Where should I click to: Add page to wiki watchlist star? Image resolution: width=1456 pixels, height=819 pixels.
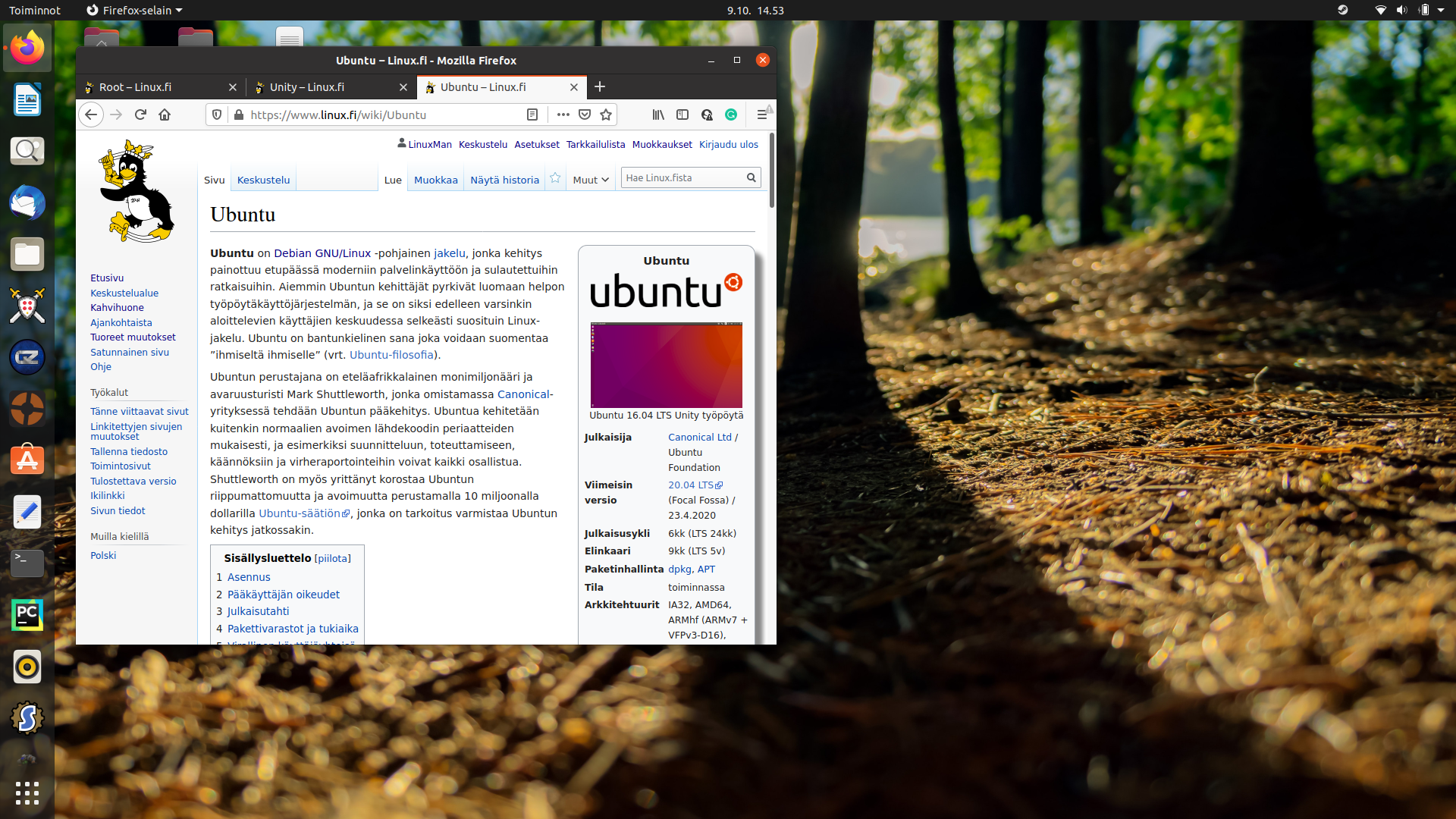pos(555,178)
